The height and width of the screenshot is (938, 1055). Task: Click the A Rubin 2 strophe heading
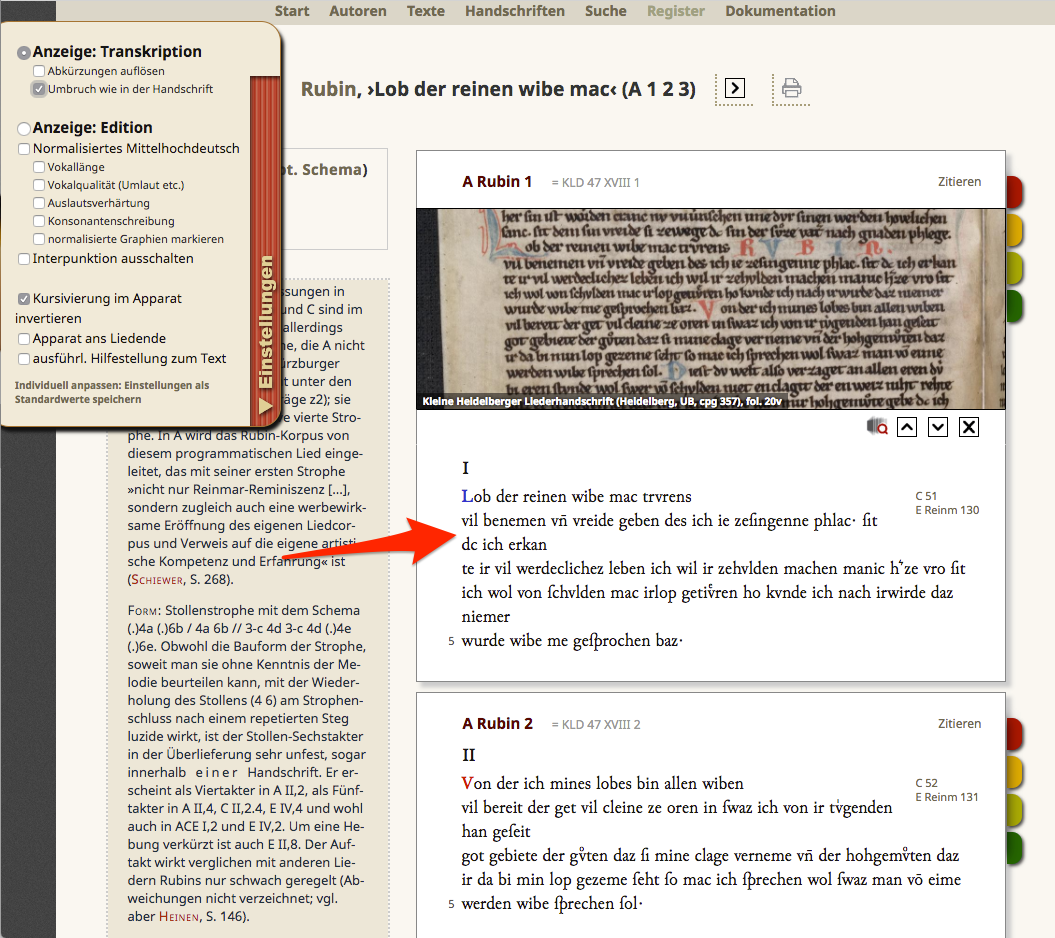(x=497, y=724)
